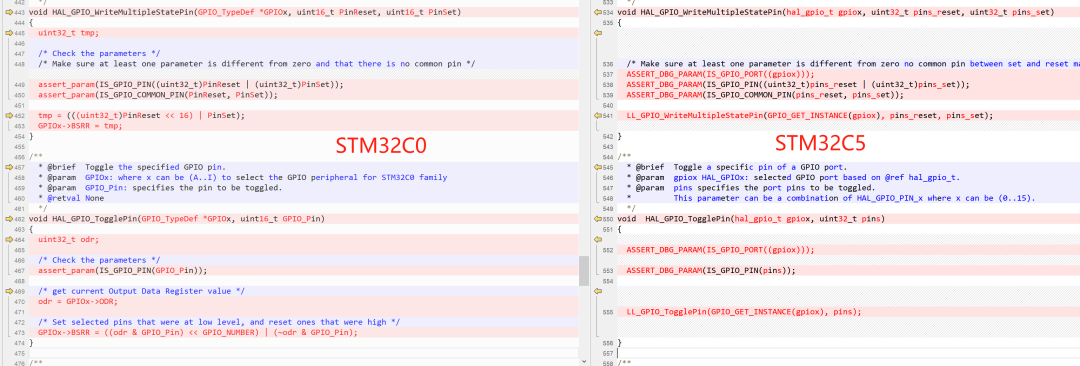Click the yellow arrow beside left line 457
Viewport: 1080px width, 366px height.
point(8,167)
